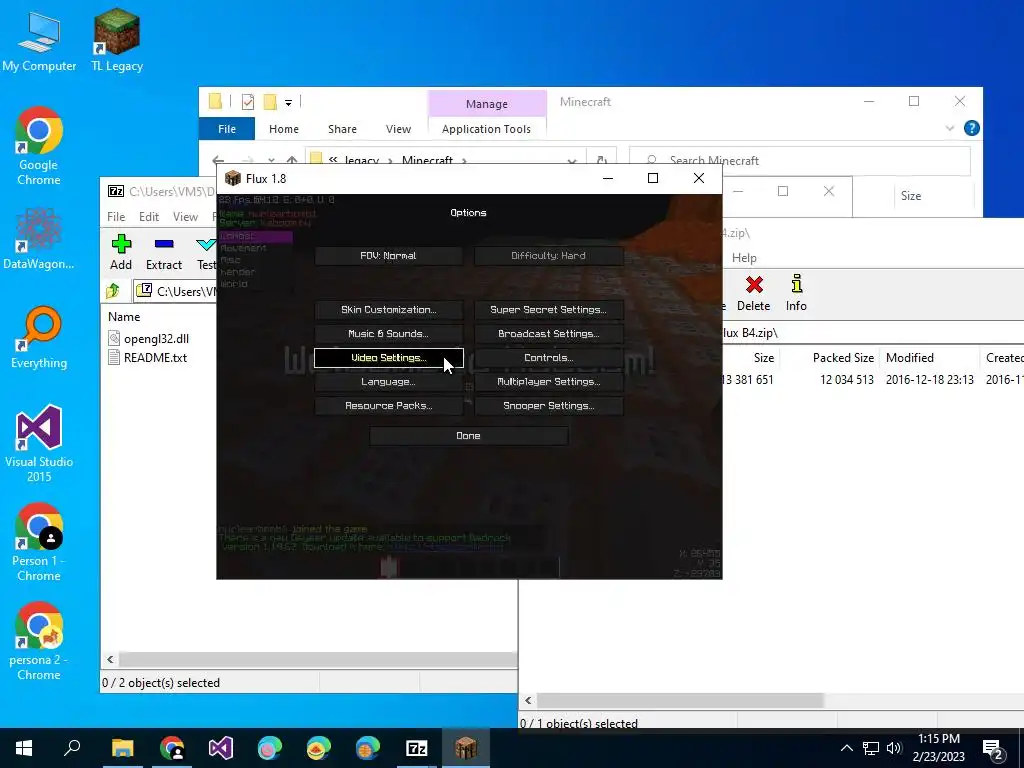Open Skin Customization settings
The width and height of the screenshot is (1024, 768).
pyautogui.click(x=389, y=310)
